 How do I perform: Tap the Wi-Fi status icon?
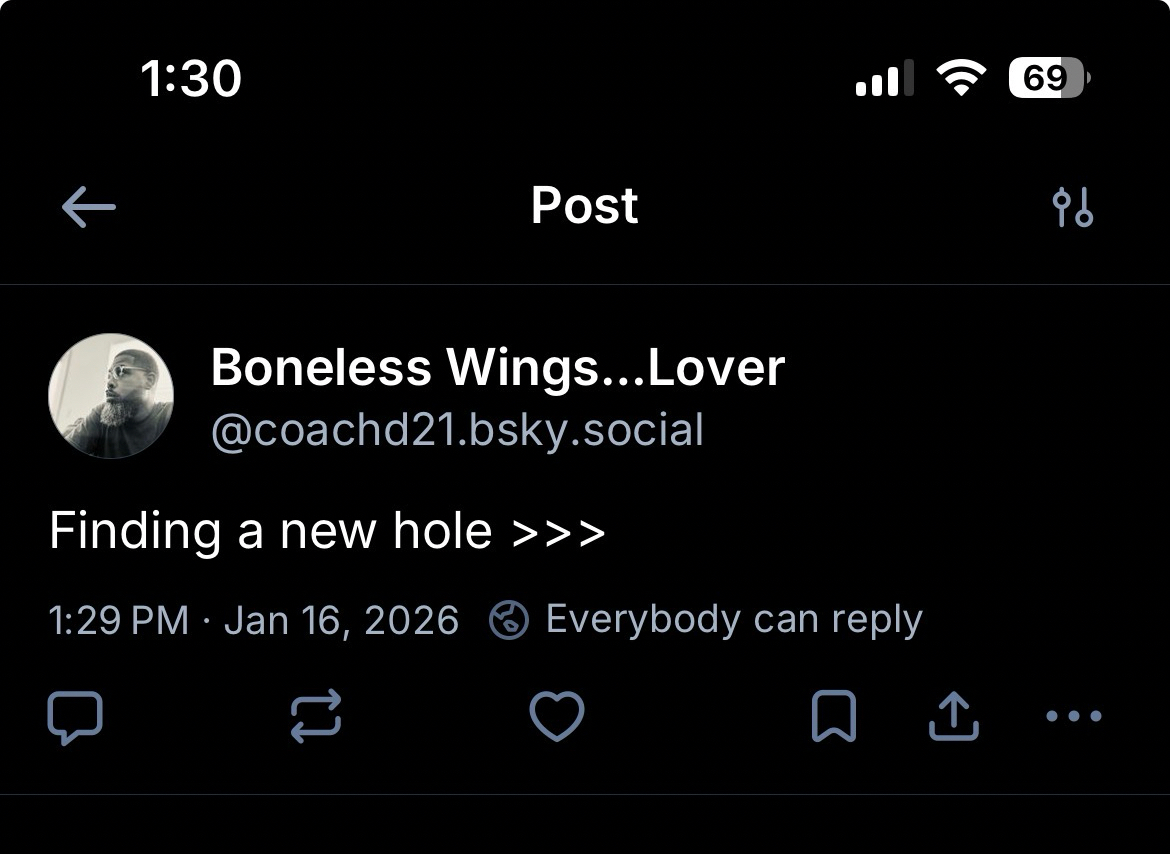click(960, 78)
